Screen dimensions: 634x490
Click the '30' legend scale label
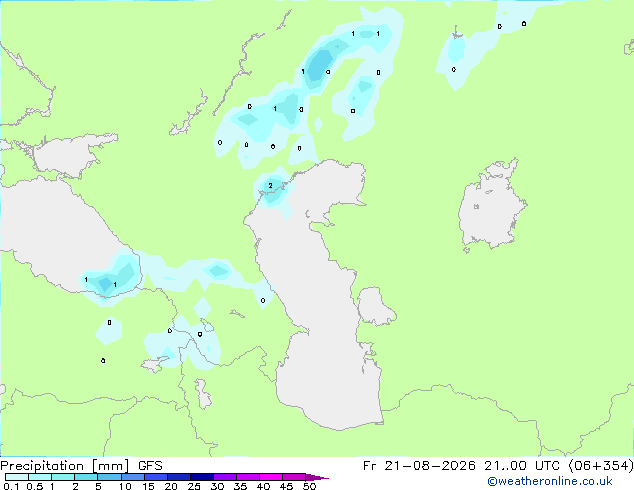point(217,486)
